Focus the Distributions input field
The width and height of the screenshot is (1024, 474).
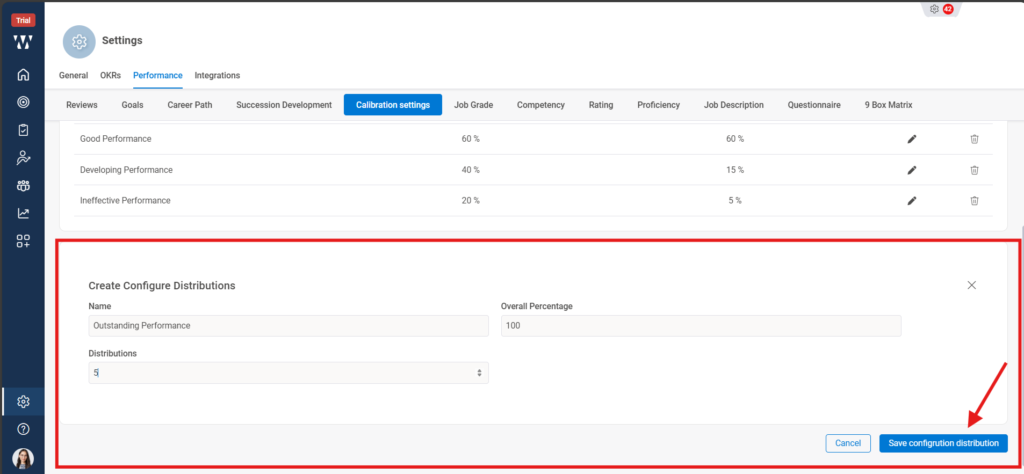pyautogui.click(x=288, y=373)
